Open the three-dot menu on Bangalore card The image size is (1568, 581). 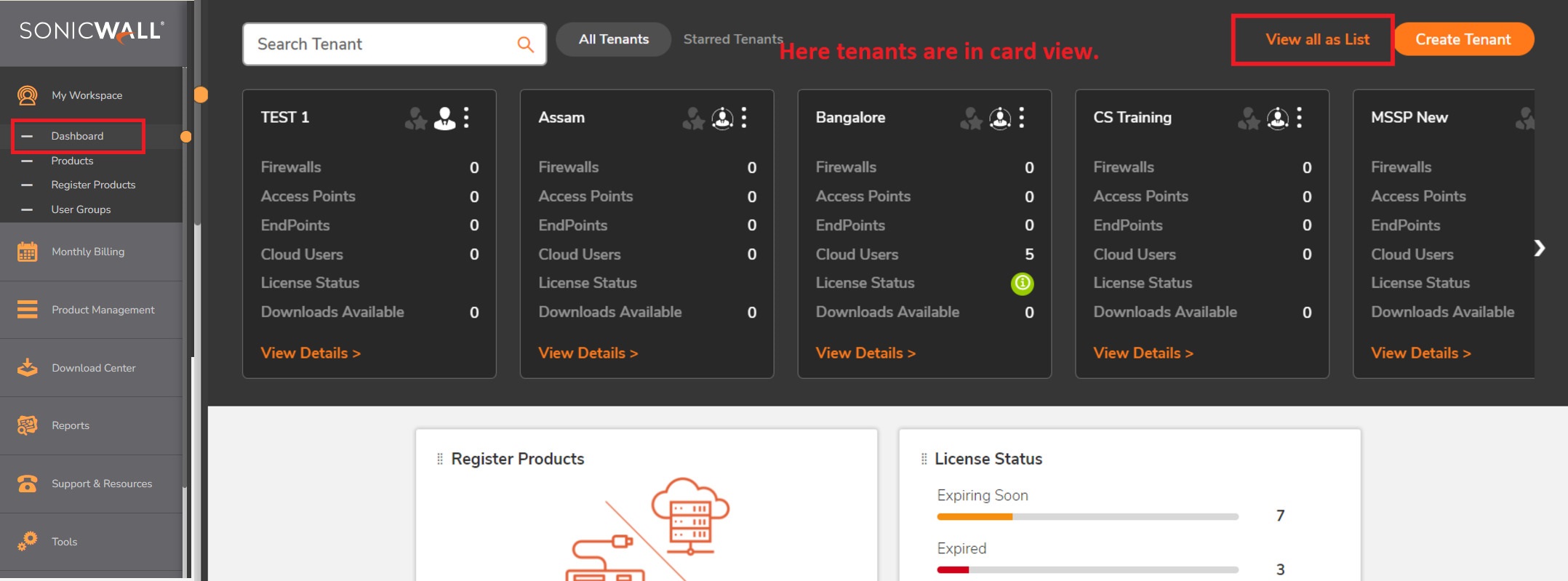[1022, 118]
